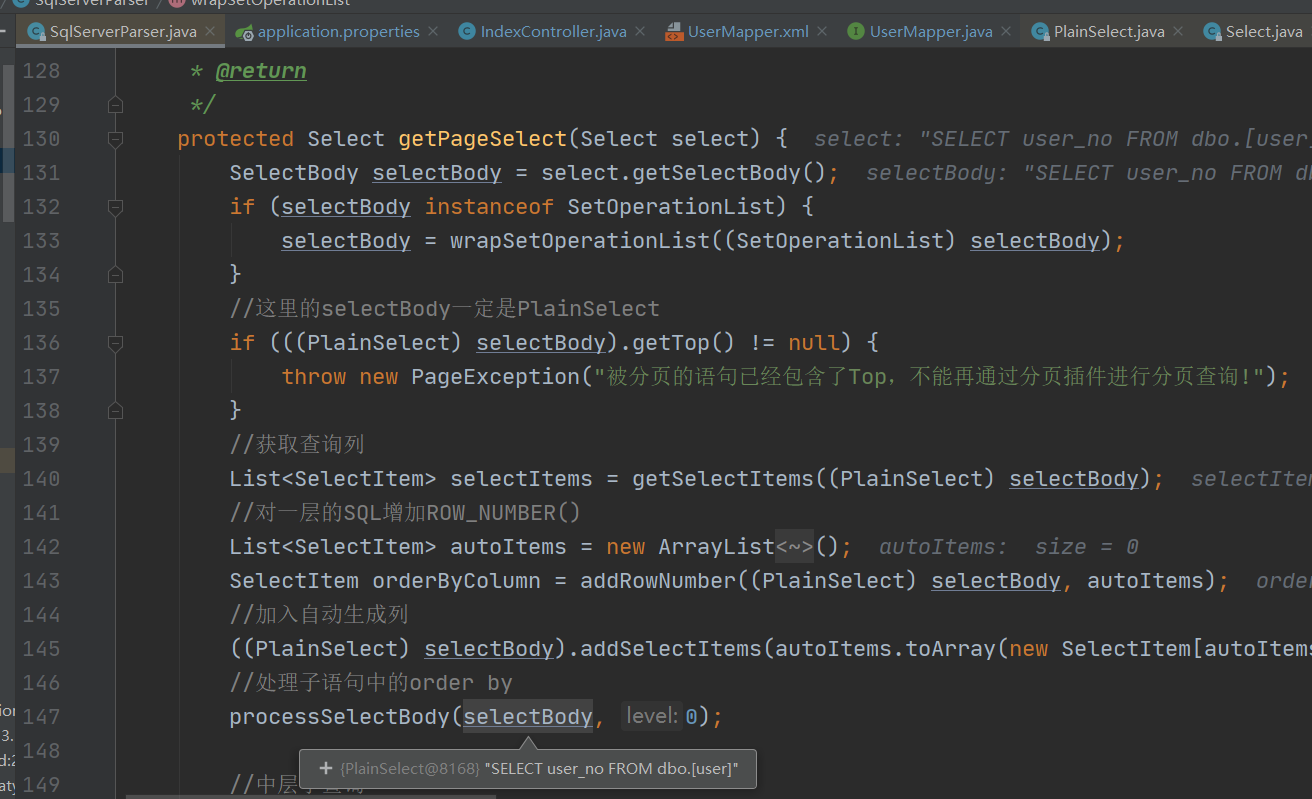The image size is (1312, 799).
Task: Click line number 137 in the gutter
Action: 41,377
